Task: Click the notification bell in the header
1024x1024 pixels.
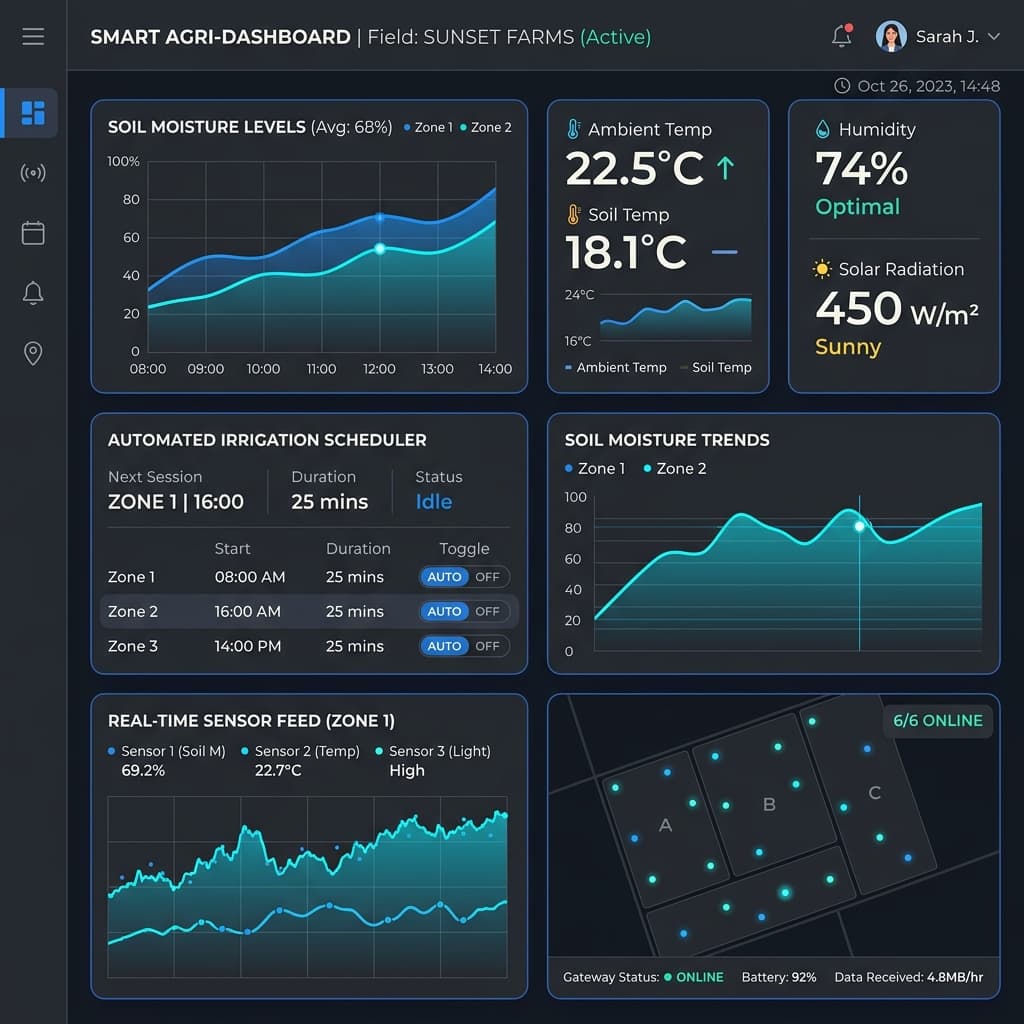Action: [842, 36]
